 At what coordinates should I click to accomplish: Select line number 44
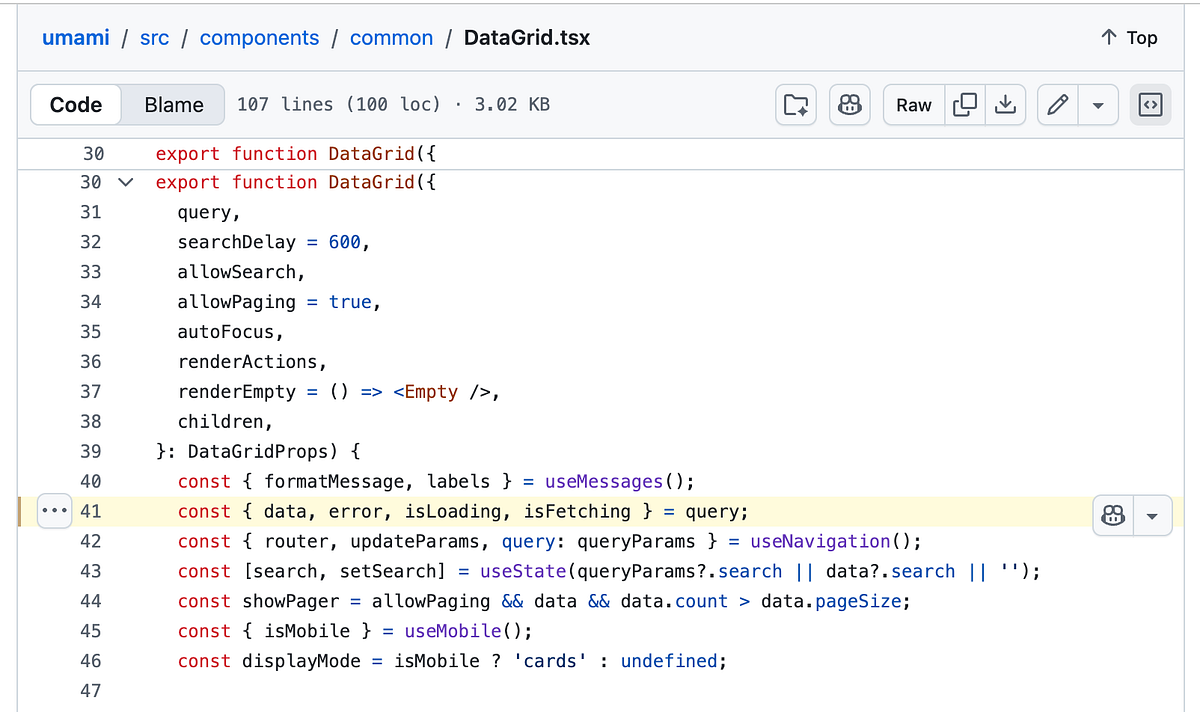pos(90,602)
